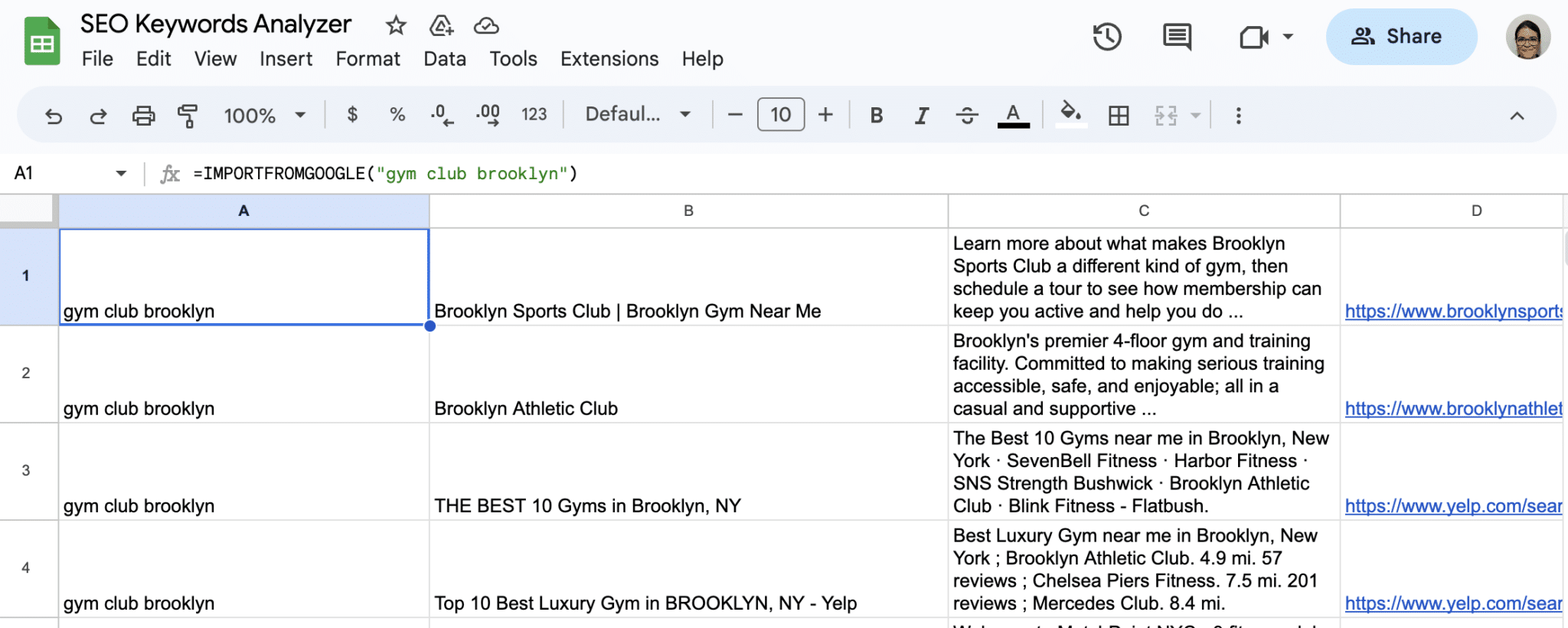Select row 3 header

[28, 470]
